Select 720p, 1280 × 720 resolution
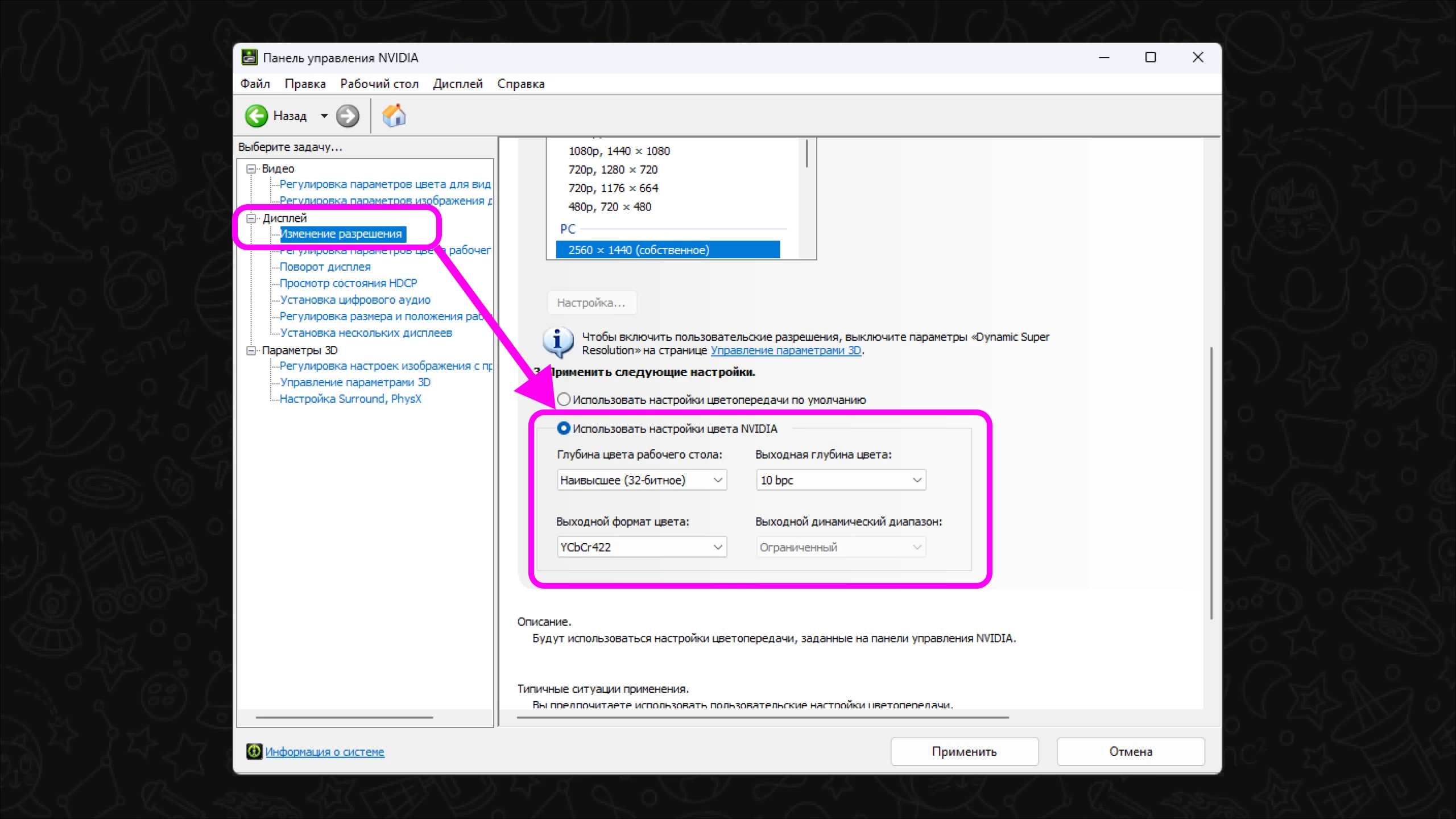 coord(613,169)
